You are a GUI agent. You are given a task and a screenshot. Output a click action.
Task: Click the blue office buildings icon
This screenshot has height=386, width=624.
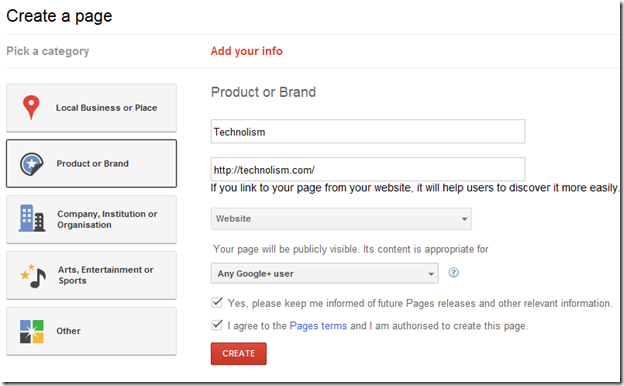(31, 218)
